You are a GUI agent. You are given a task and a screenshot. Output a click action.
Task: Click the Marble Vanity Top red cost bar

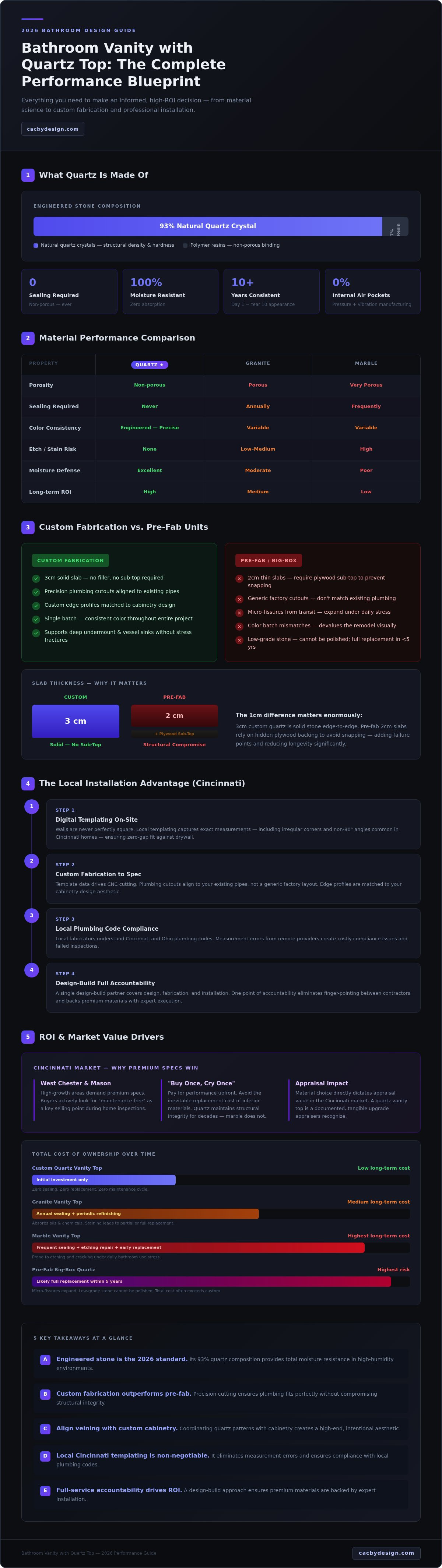[199, 1247]
